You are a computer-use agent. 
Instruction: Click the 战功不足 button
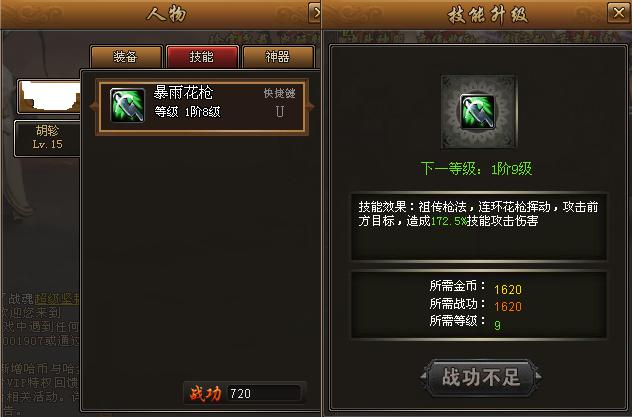pyautogui.click(x=480, y=377)
